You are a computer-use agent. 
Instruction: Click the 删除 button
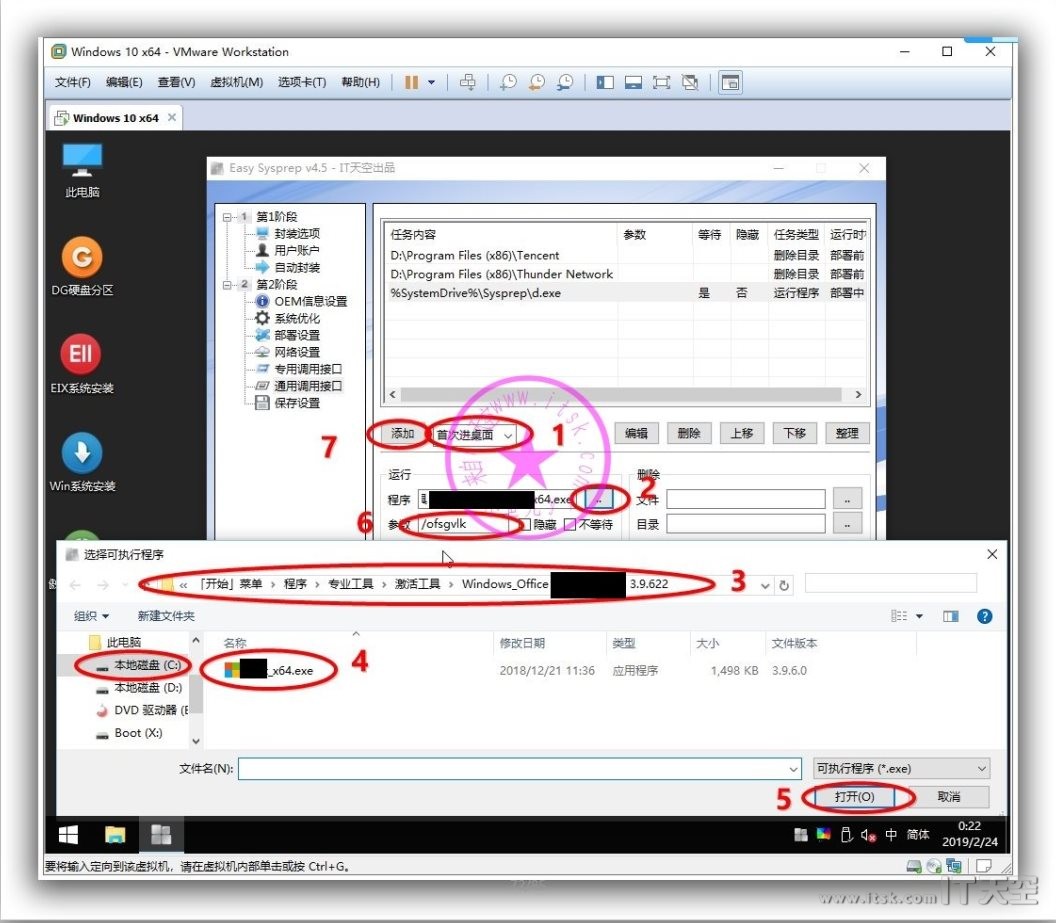click(688, 433)
